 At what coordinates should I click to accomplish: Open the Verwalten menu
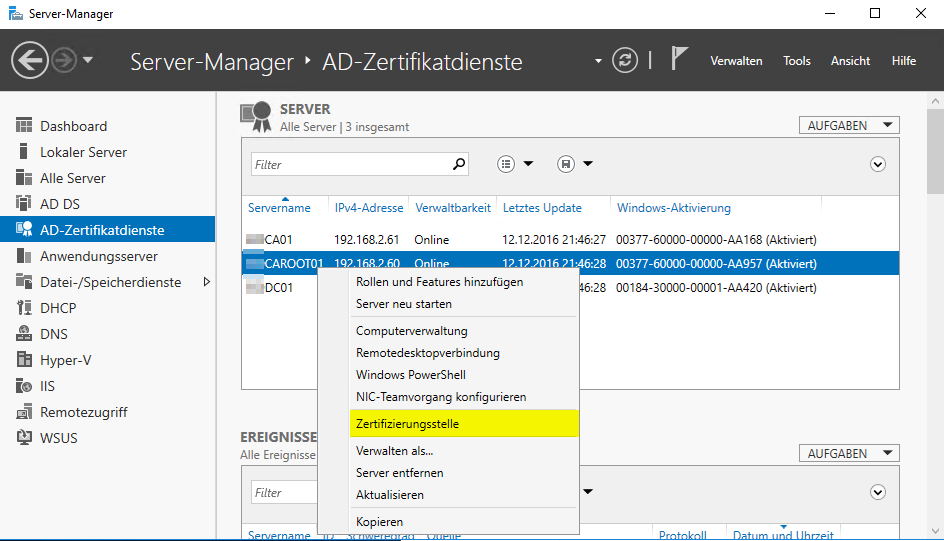tap(736, 61)
